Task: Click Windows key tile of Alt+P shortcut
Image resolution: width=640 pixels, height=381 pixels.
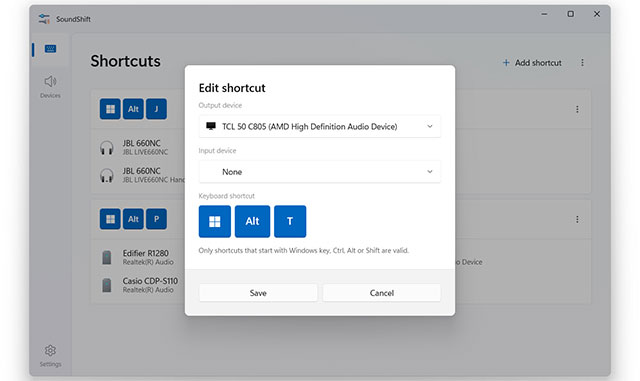Action: pos(110,219)
